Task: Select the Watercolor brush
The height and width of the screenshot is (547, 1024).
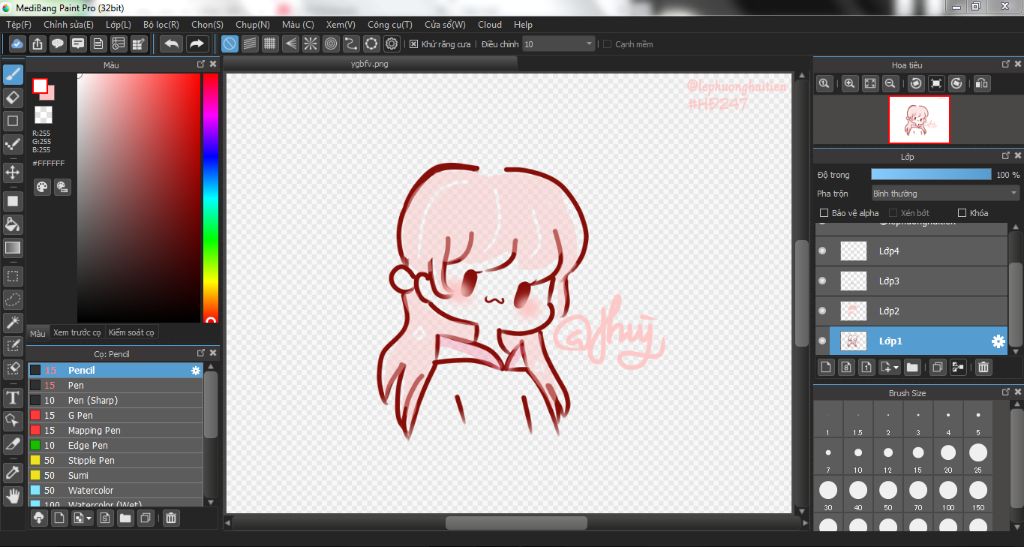Action: [116, 490]
